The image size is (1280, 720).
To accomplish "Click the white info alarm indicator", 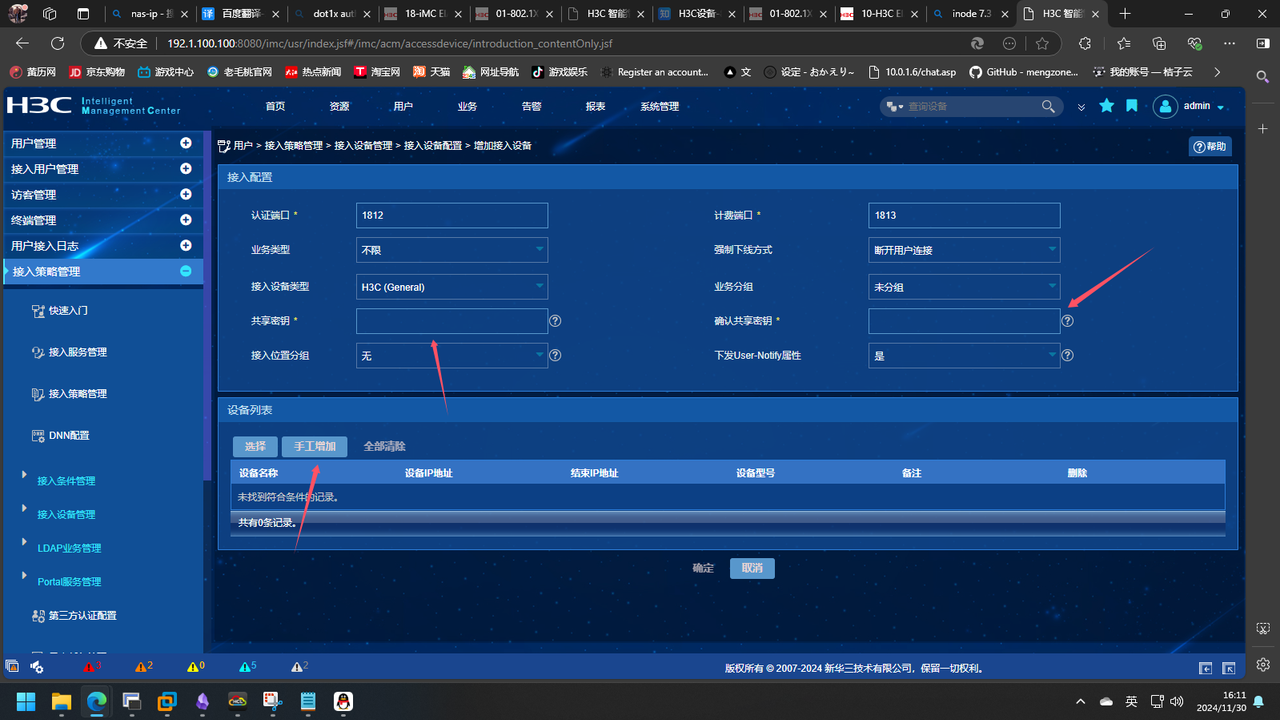I will (299, 666).
